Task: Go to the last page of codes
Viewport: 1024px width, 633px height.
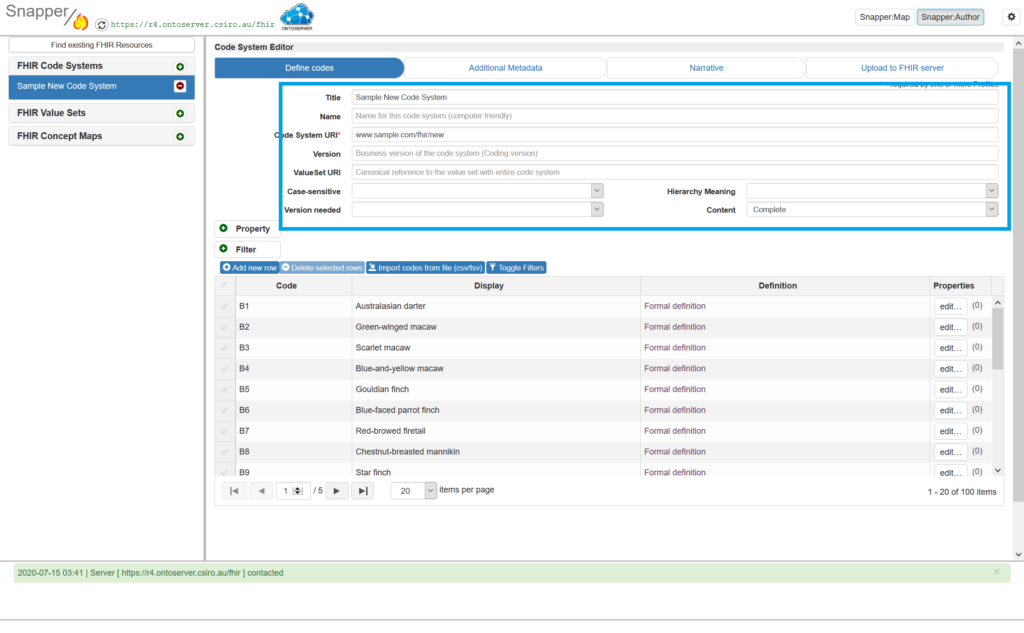Action: pyautogui.click(x=363, y=491)
